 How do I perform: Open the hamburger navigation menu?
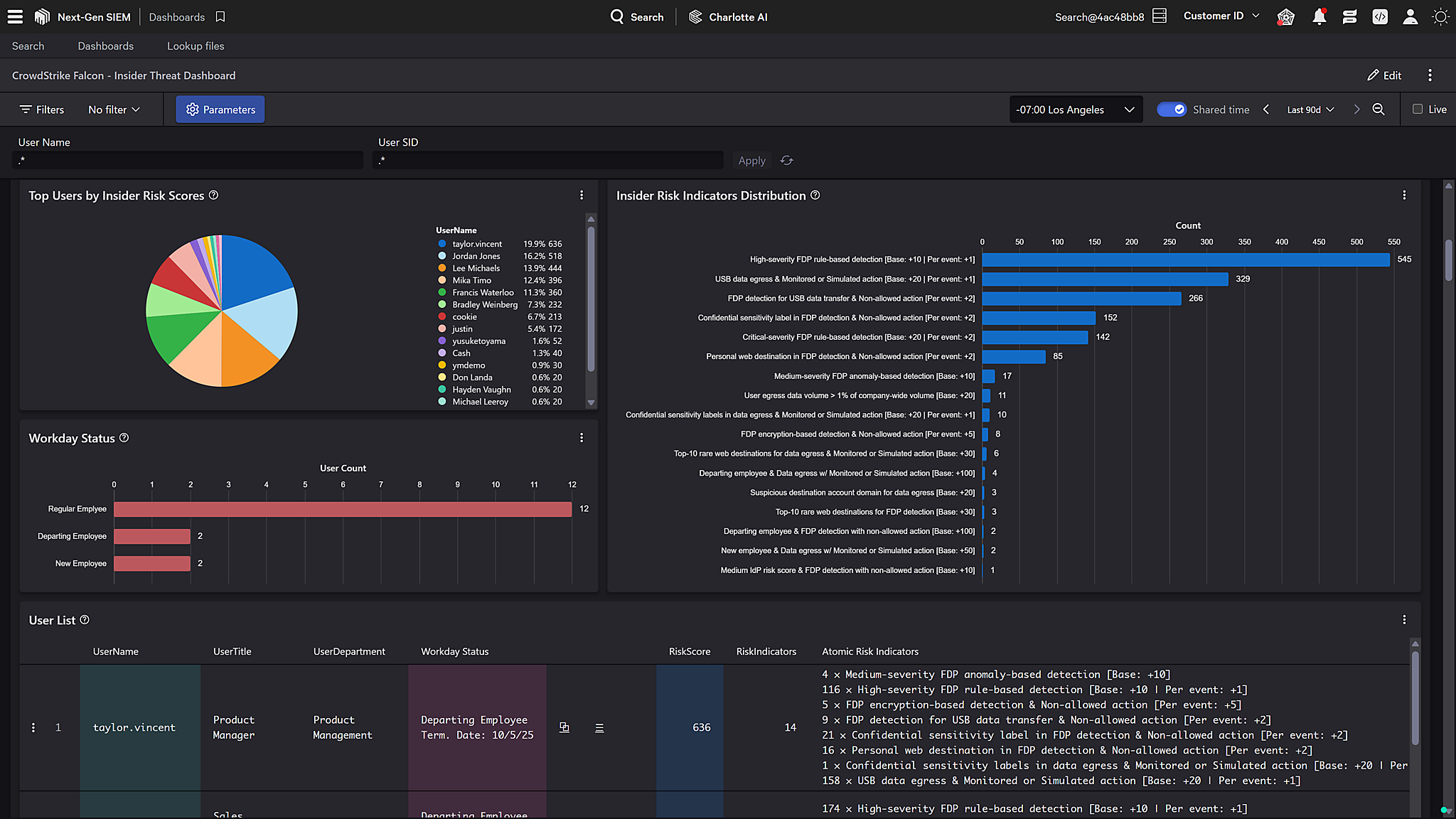[15, 16]
